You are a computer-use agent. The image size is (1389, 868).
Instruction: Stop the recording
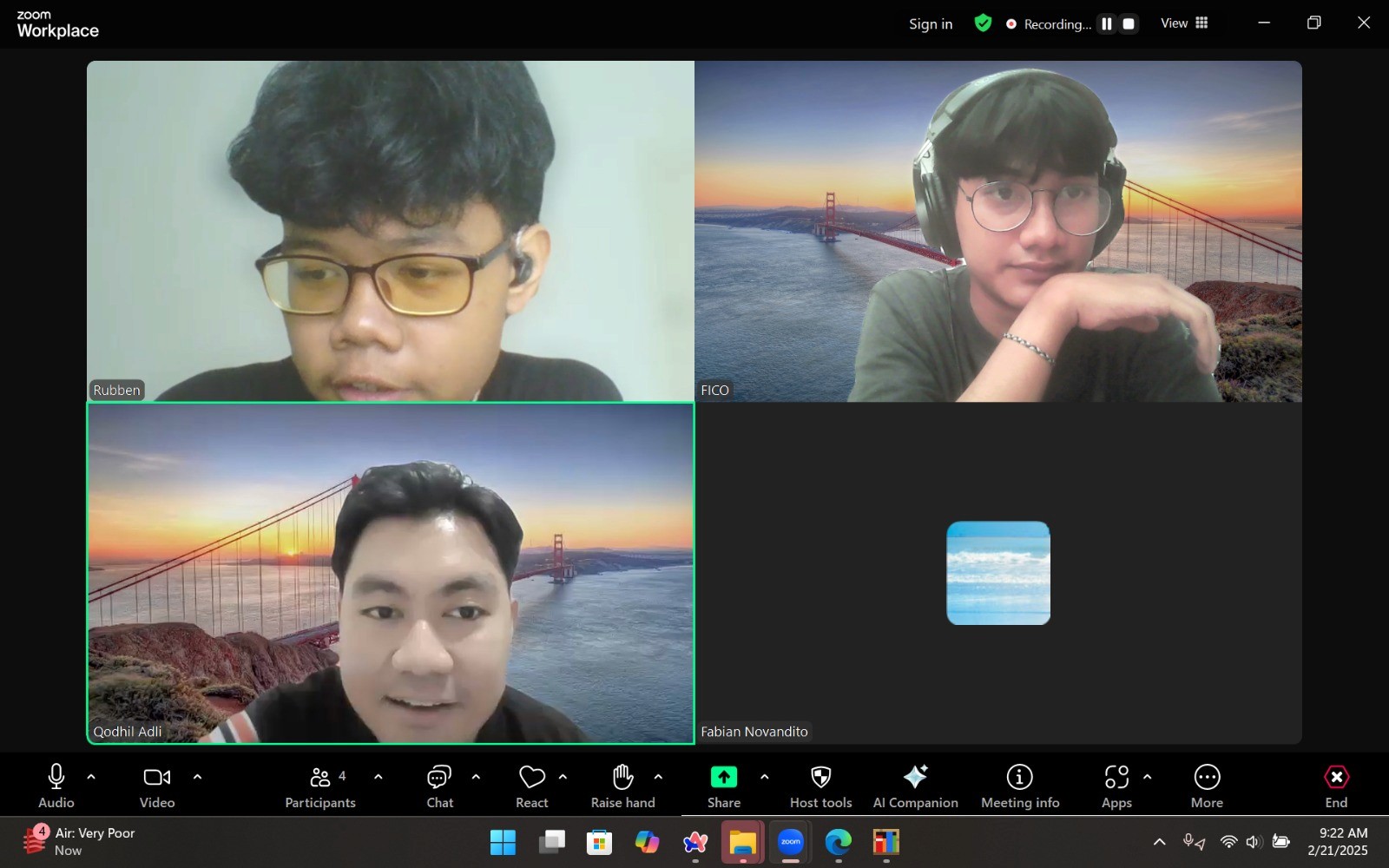pos(1129,24)
